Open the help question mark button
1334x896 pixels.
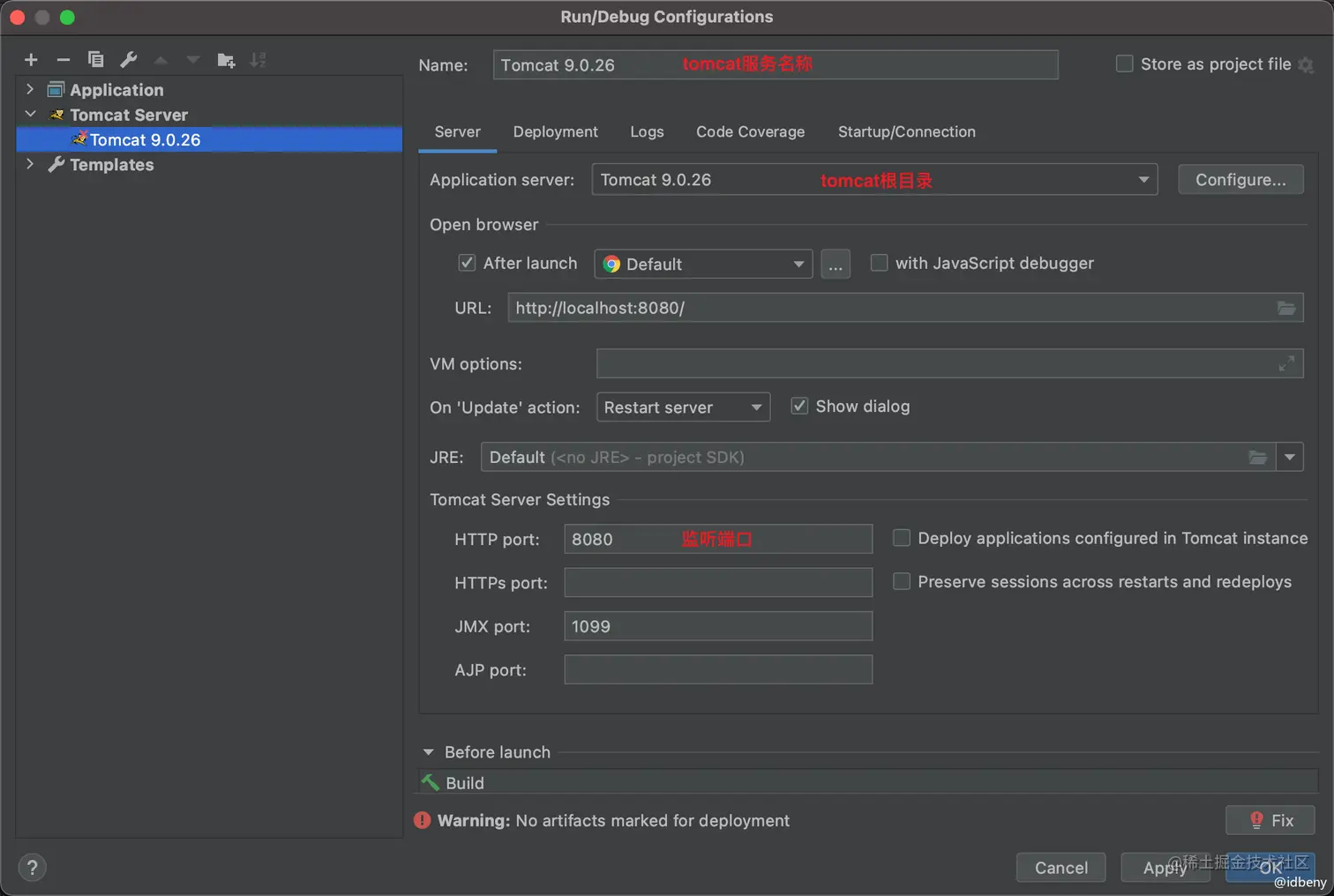32,868
